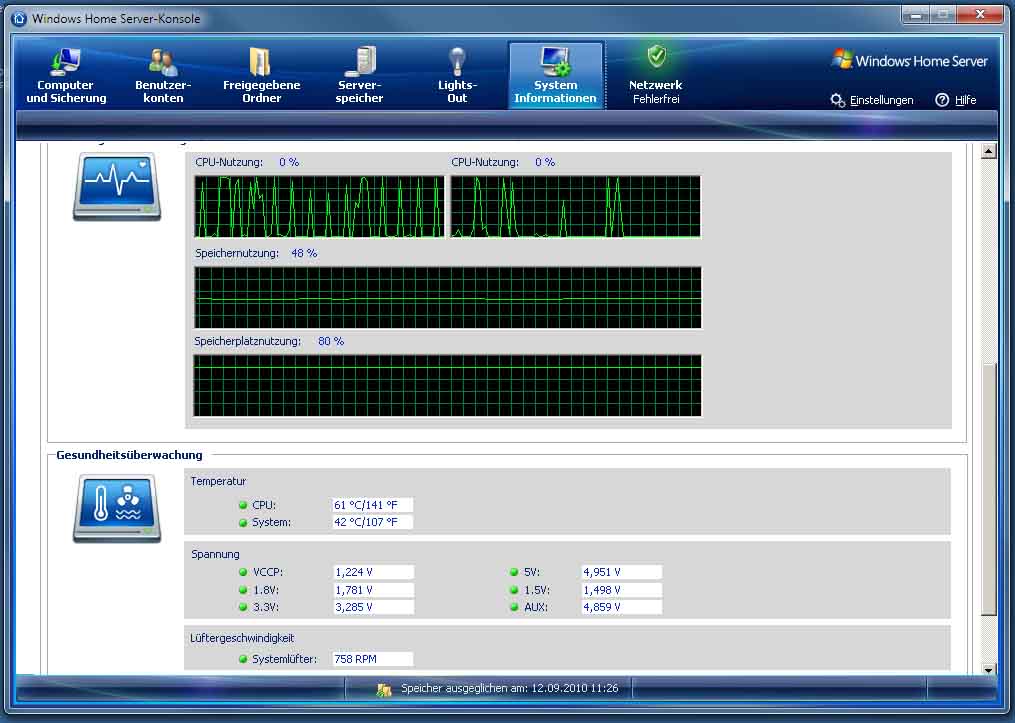Click the green status light next to 1.5V

coord(514,590)
